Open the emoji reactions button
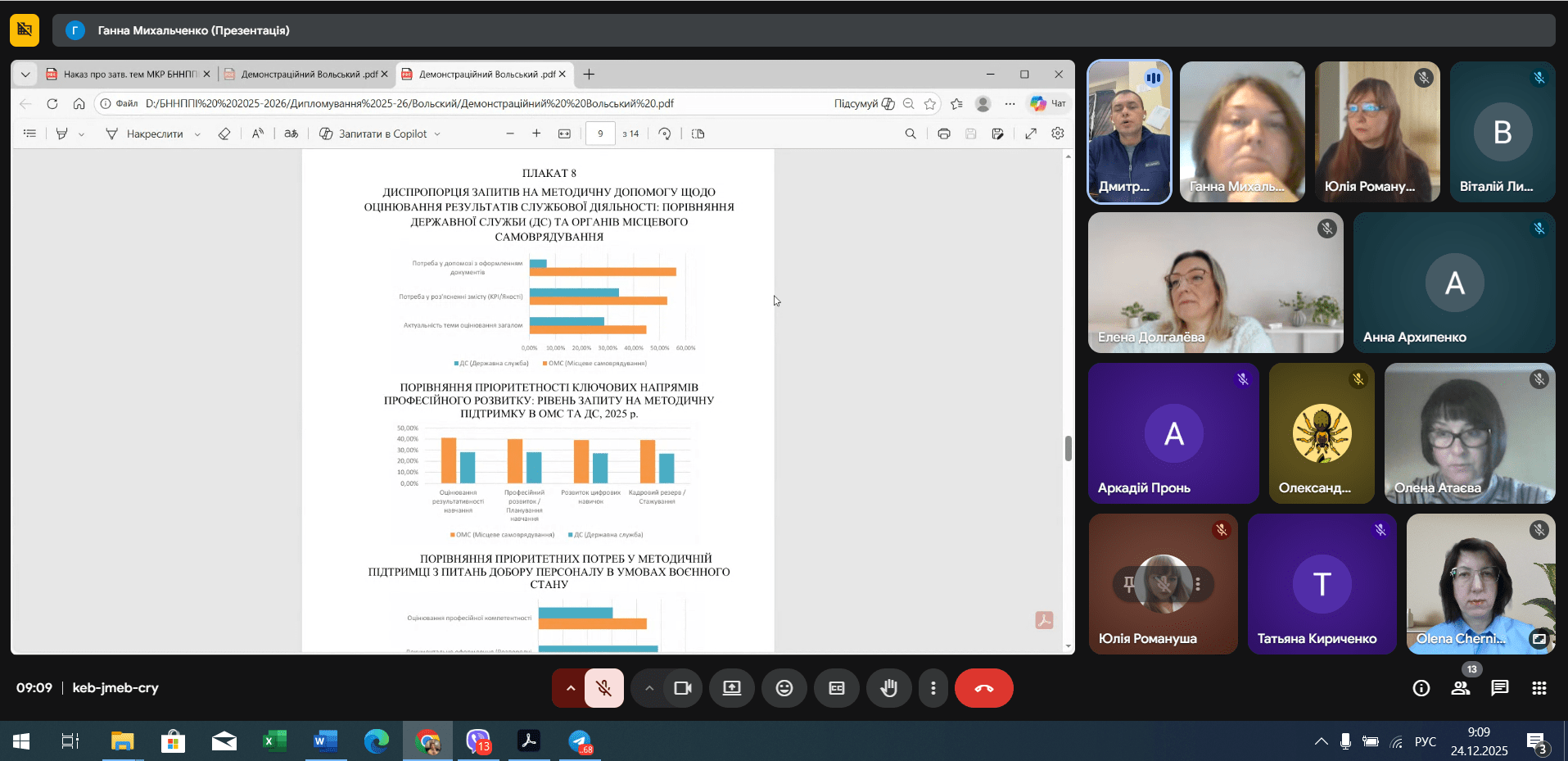 click(784, 688)
